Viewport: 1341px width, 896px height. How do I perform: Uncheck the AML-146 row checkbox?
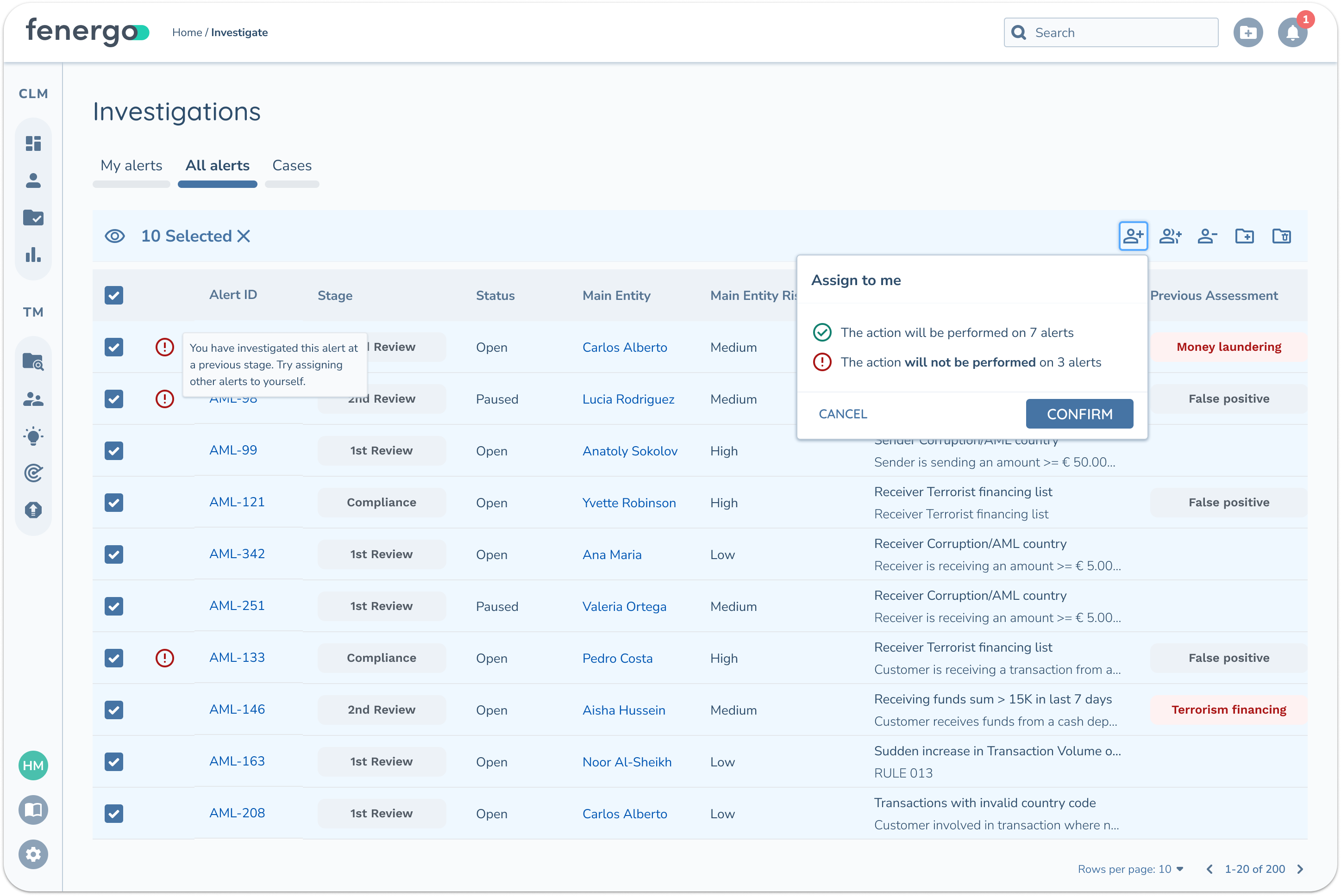coord(114,709)
